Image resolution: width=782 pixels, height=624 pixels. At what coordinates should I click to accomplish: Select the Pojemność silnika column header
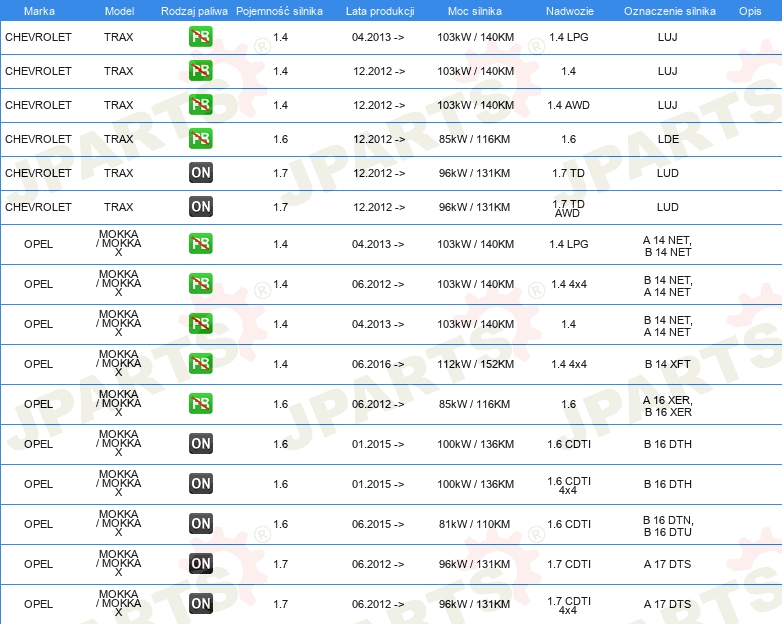coord(279,11)
